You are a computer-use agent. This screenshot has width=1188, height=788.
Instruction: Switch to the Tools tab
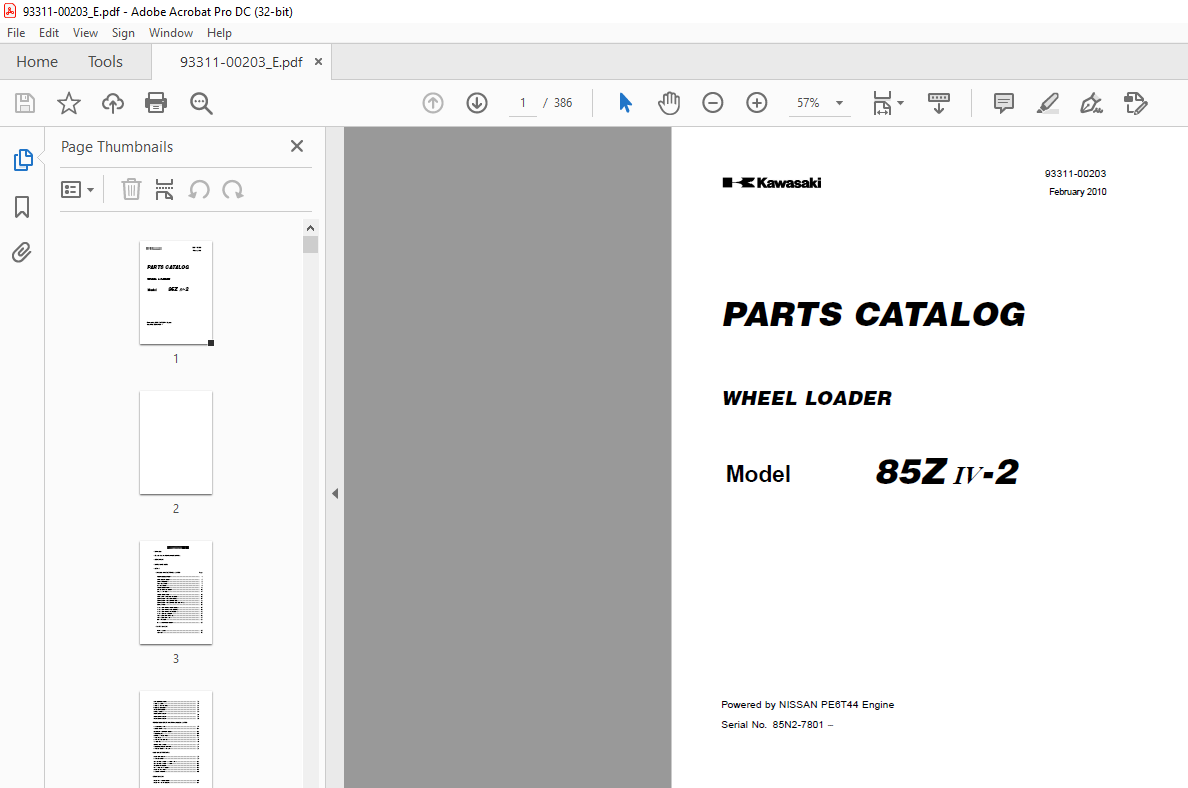tap(105, 62)
